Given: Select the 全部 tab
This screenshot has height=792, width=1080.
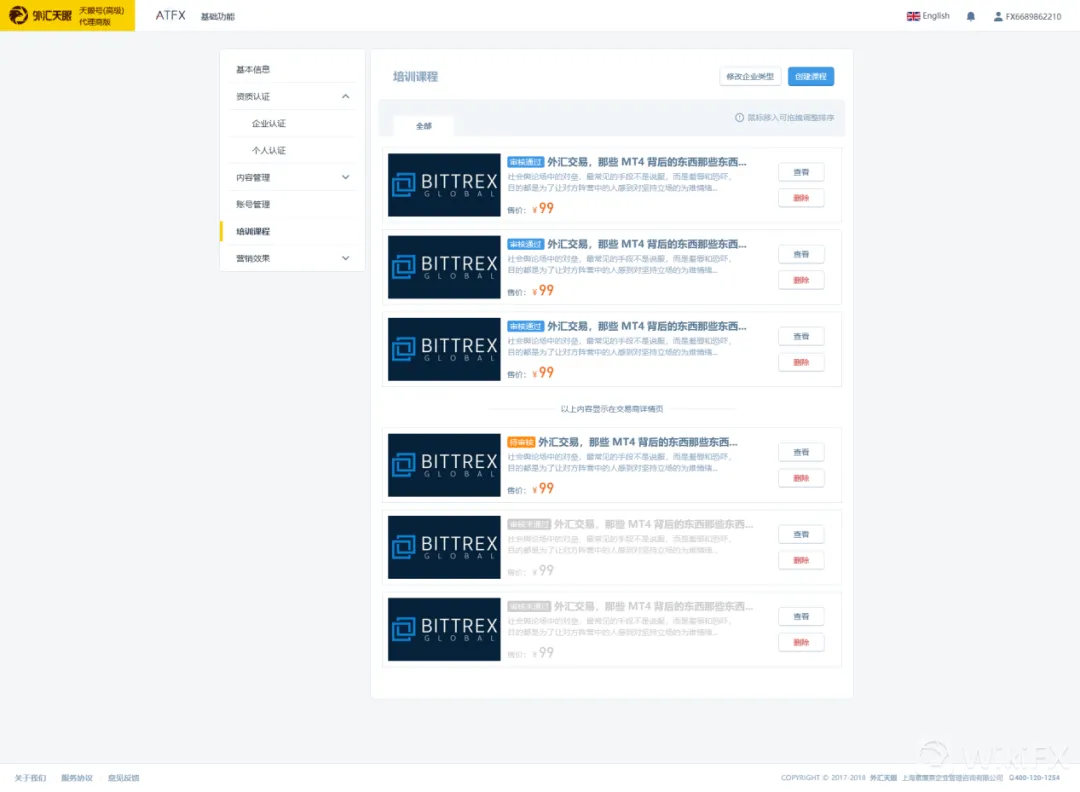Looking at the screenshot, I should click(424, 126).
